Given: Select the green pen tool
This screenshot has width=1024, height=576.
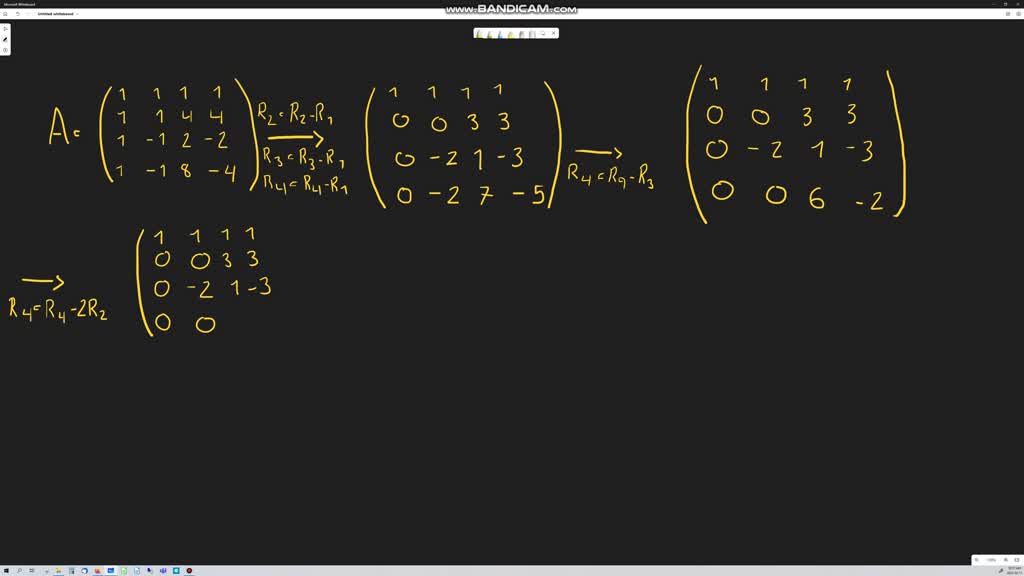Looking at the screenshot, I should 489,34.
